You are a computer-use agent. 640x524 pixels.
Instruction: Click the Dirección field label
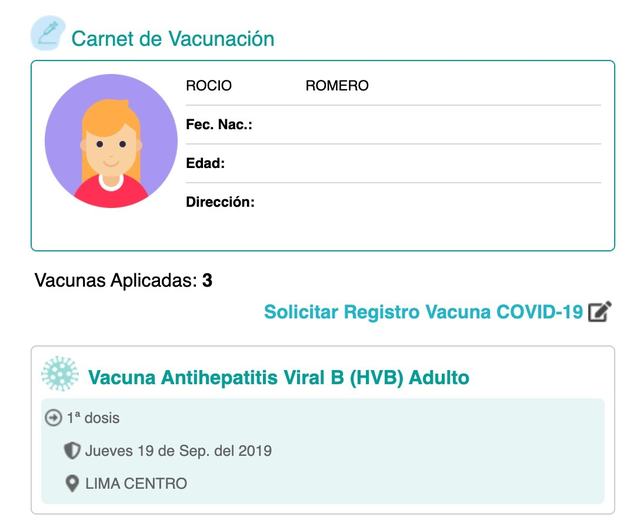[x=220, y=202]
